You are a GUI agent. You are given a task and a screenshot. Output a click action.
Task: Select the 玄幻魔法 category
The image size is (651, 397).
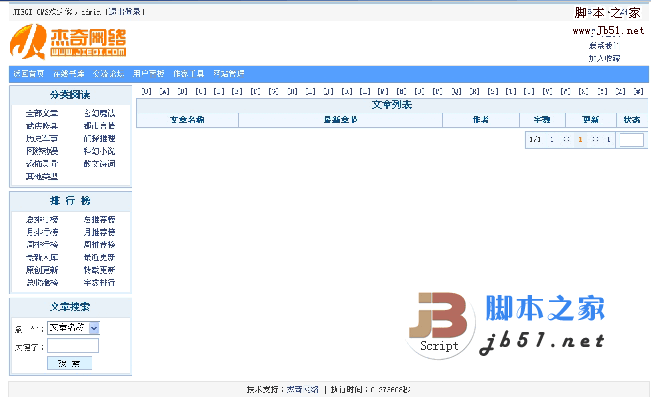click(x=99, y=113)
